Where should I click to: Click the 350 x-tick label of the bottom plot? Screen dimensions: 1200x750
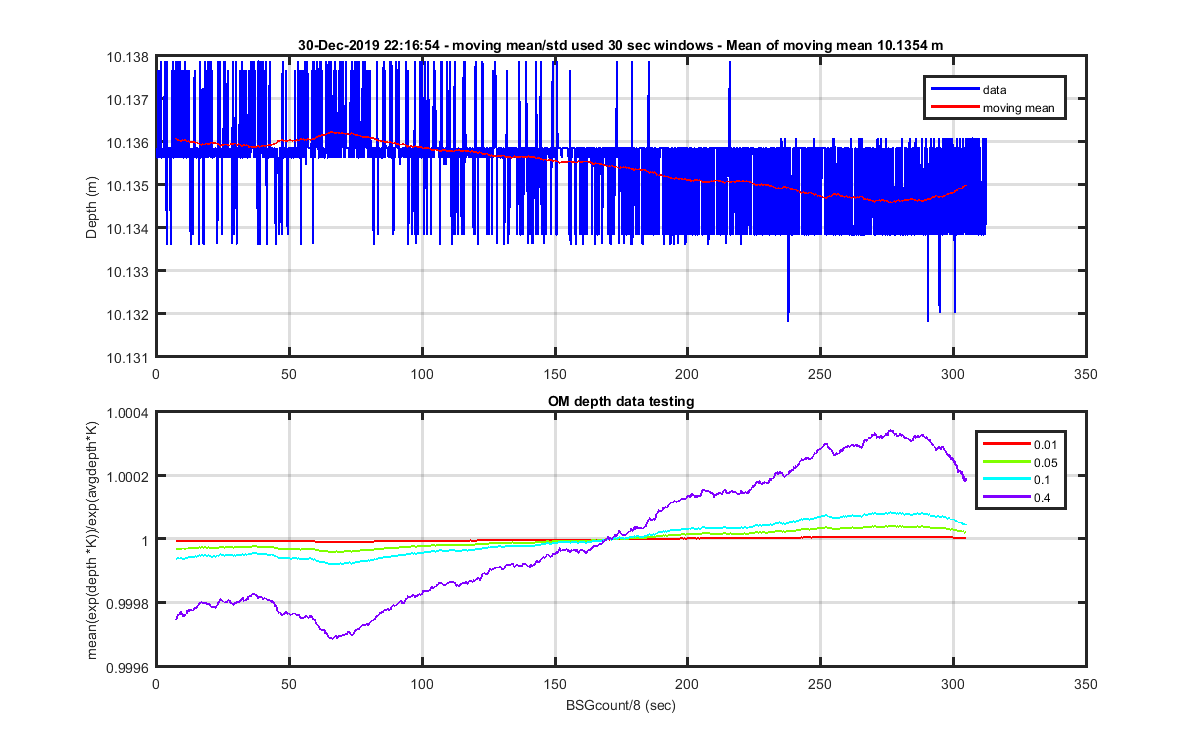pos(1085,685)
